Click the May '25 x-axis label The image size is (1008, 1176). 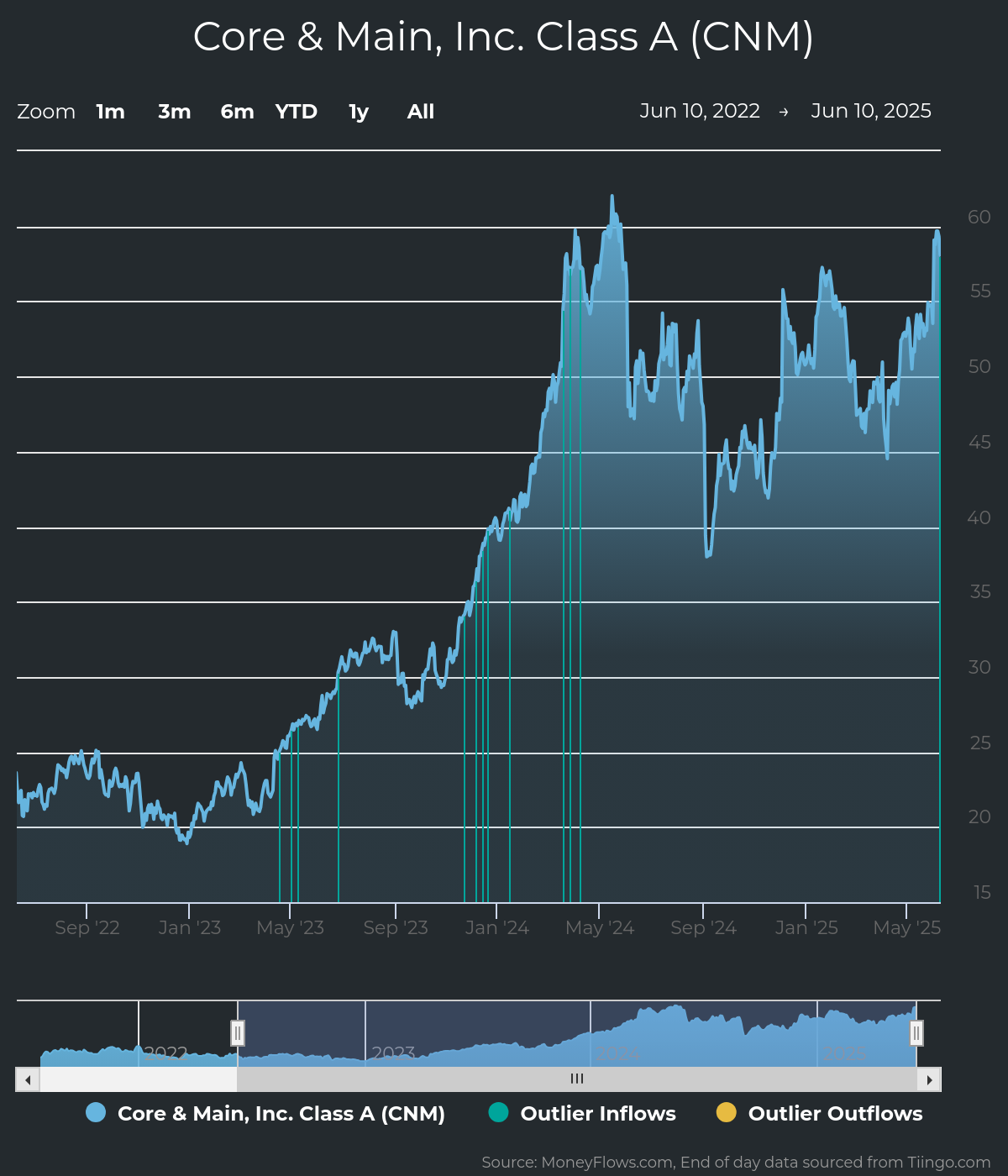pyautogui.click(x=907, y=927)
